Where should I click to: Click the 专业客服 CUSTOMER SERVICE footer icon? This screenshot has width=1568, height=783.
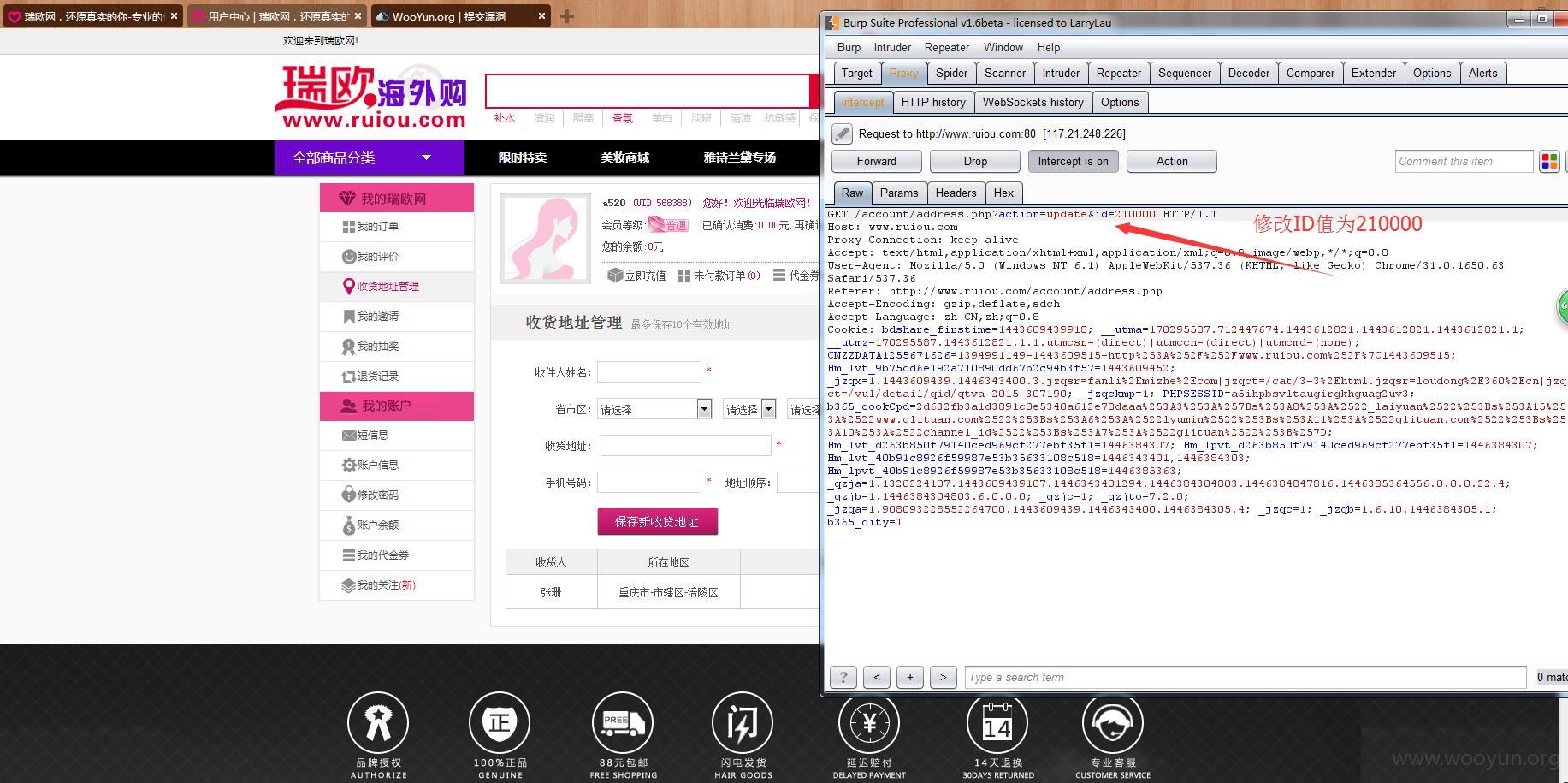tap(1113, 723)
